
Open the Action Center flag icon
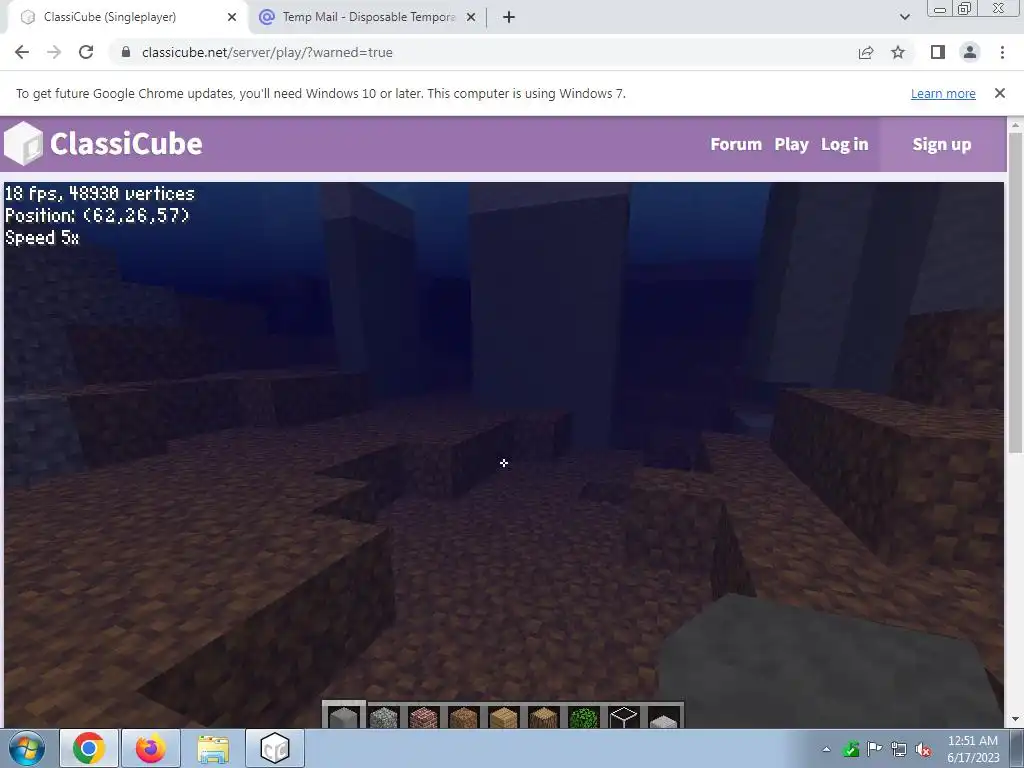[874, 748]
